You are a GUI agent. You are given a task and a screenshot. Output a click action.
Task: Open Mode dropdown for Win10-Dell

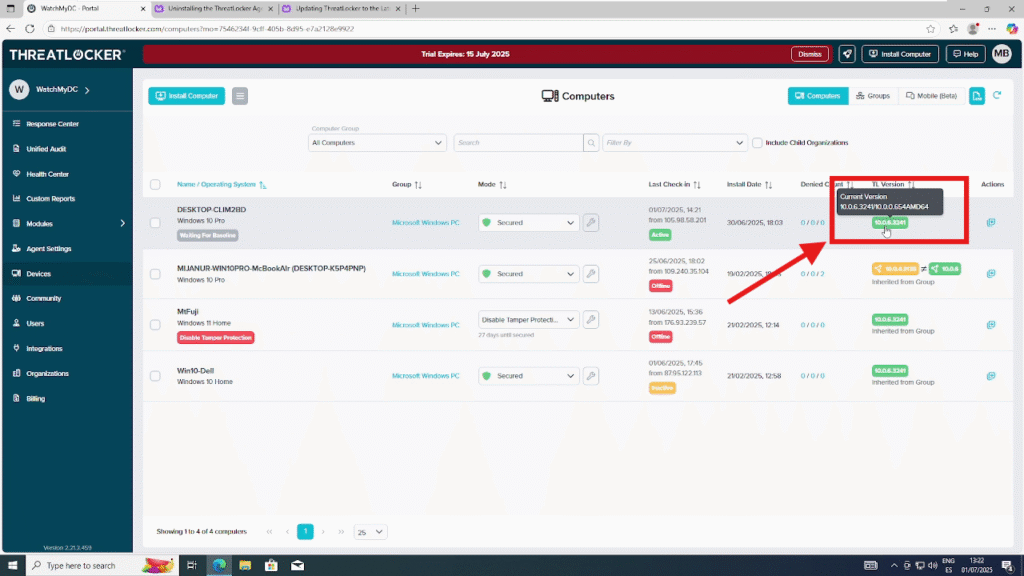(x=528, y=376)
